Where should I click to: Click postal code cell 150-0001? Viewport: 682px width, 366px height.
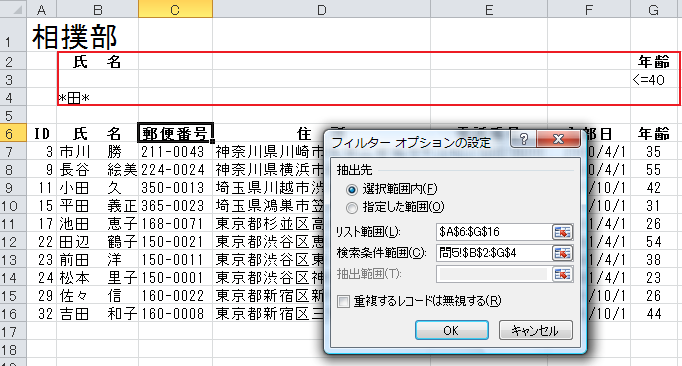(175, 278)
